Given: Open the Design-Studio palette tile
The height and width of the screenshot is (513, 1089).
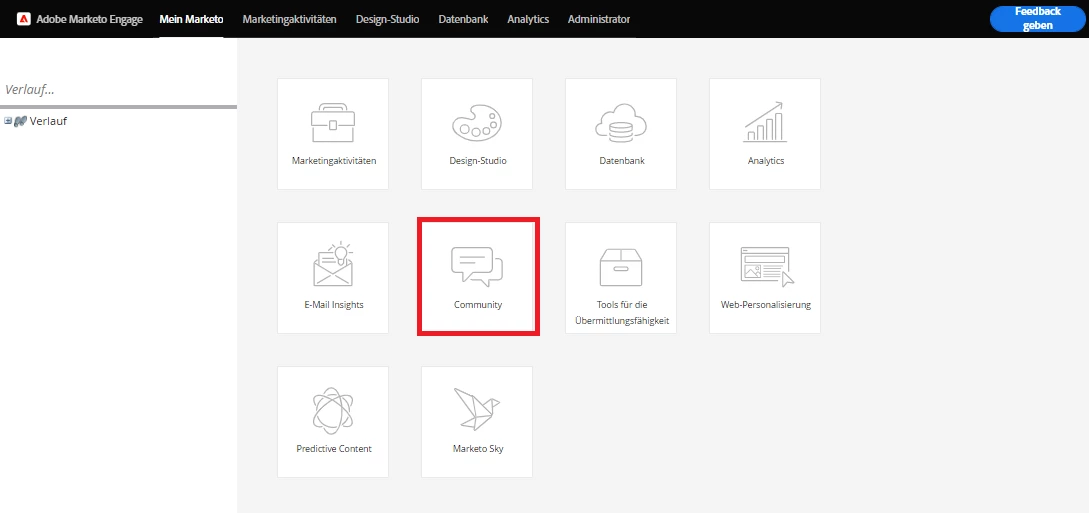Looking at the screenshot, I should [477, 134].
